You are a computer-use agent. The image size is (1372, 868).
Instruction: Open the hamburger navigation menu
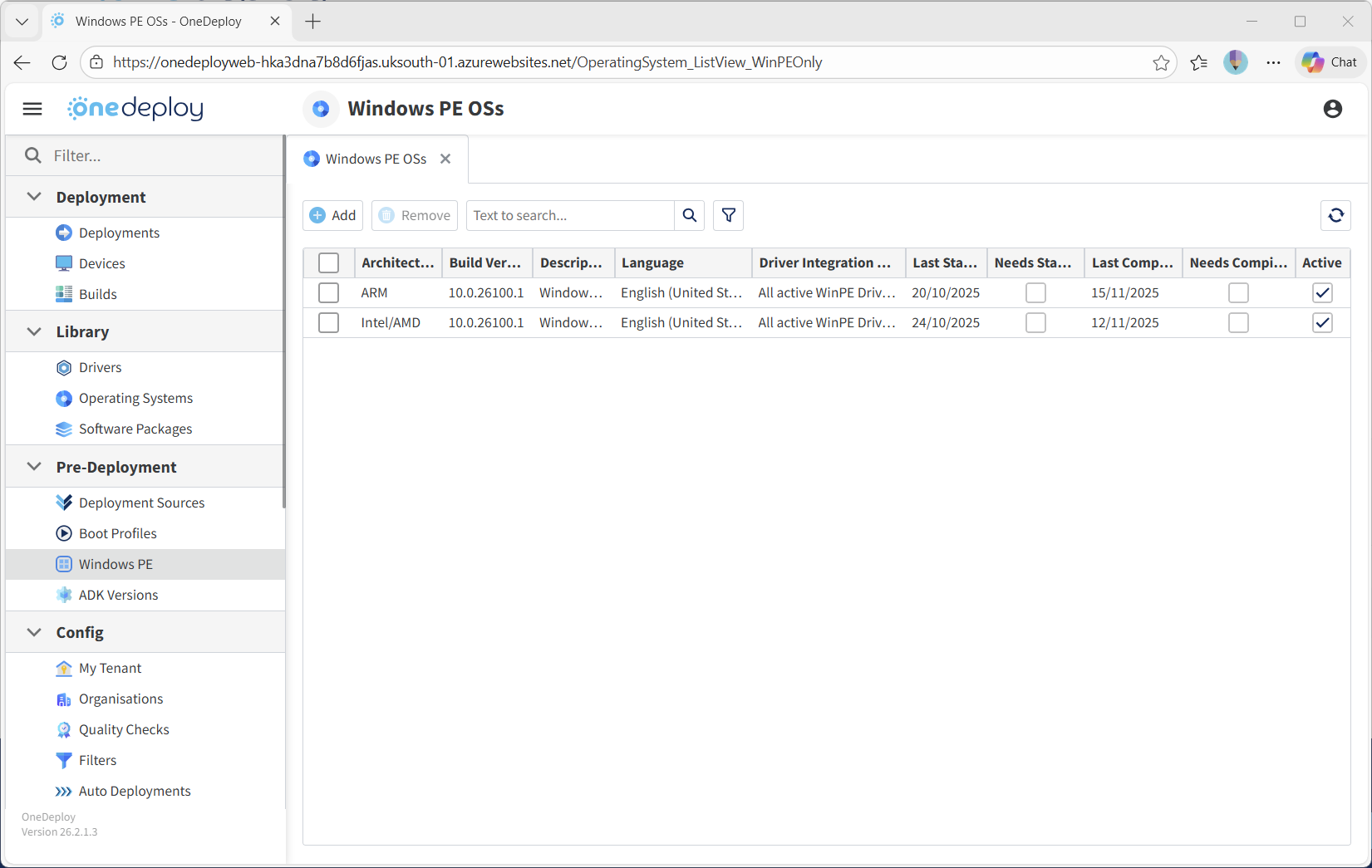point(32,109)
